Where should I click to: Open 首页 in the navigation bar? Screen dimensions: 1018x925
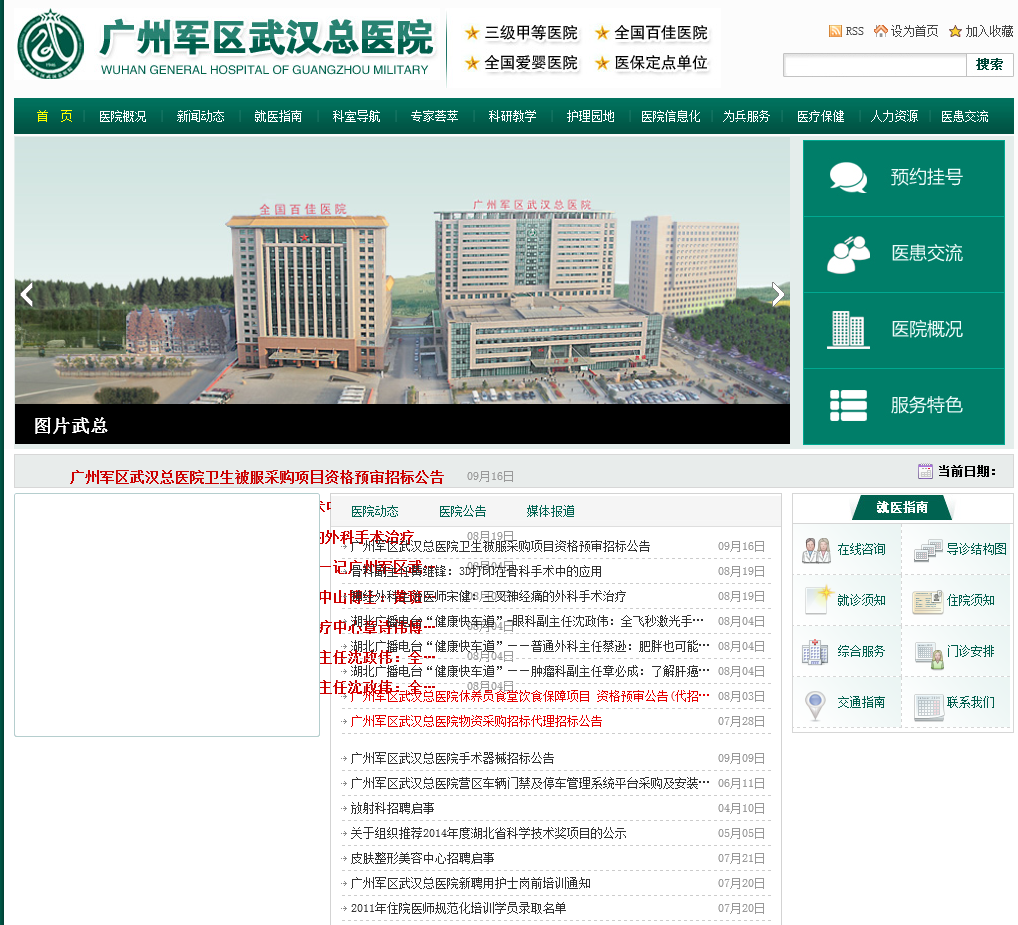click(55, 116)
